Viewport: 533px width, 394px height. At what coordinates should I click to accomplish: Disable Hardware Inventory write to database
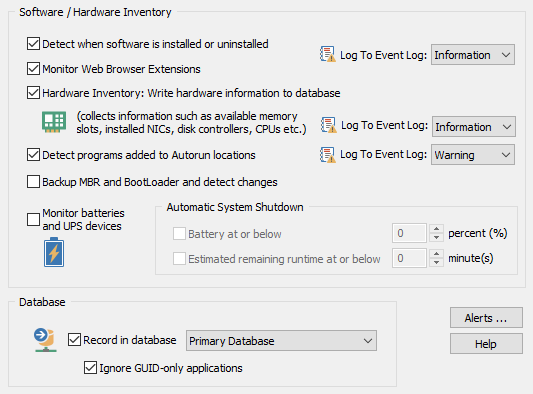pyautogui.click(x=33, y=93)
